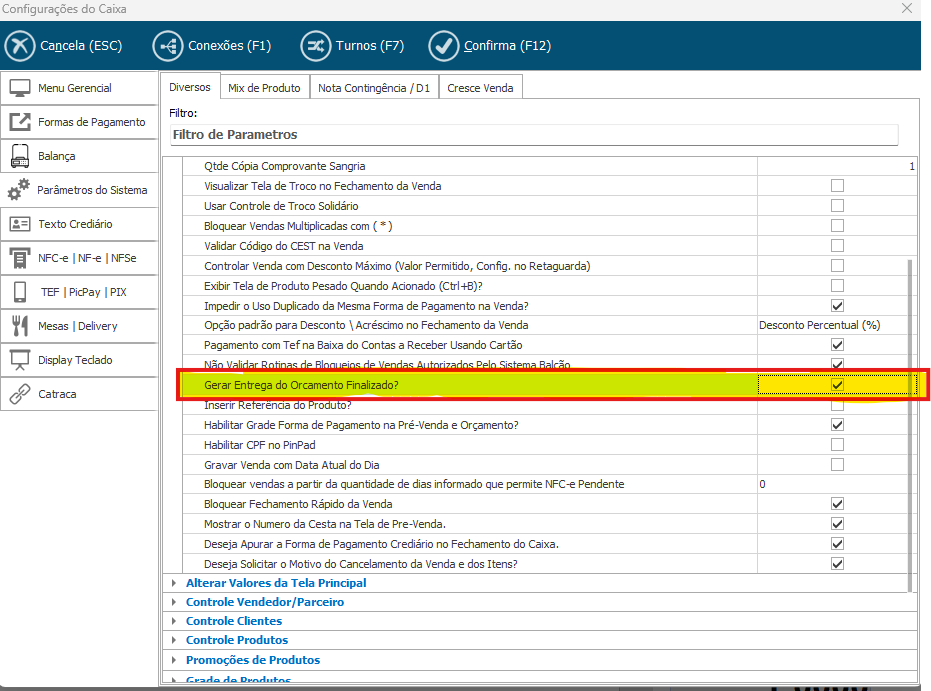Open Conexões (F1) connections icon
Viewport: 931px width, 691px height.
(x=168, y=46)
